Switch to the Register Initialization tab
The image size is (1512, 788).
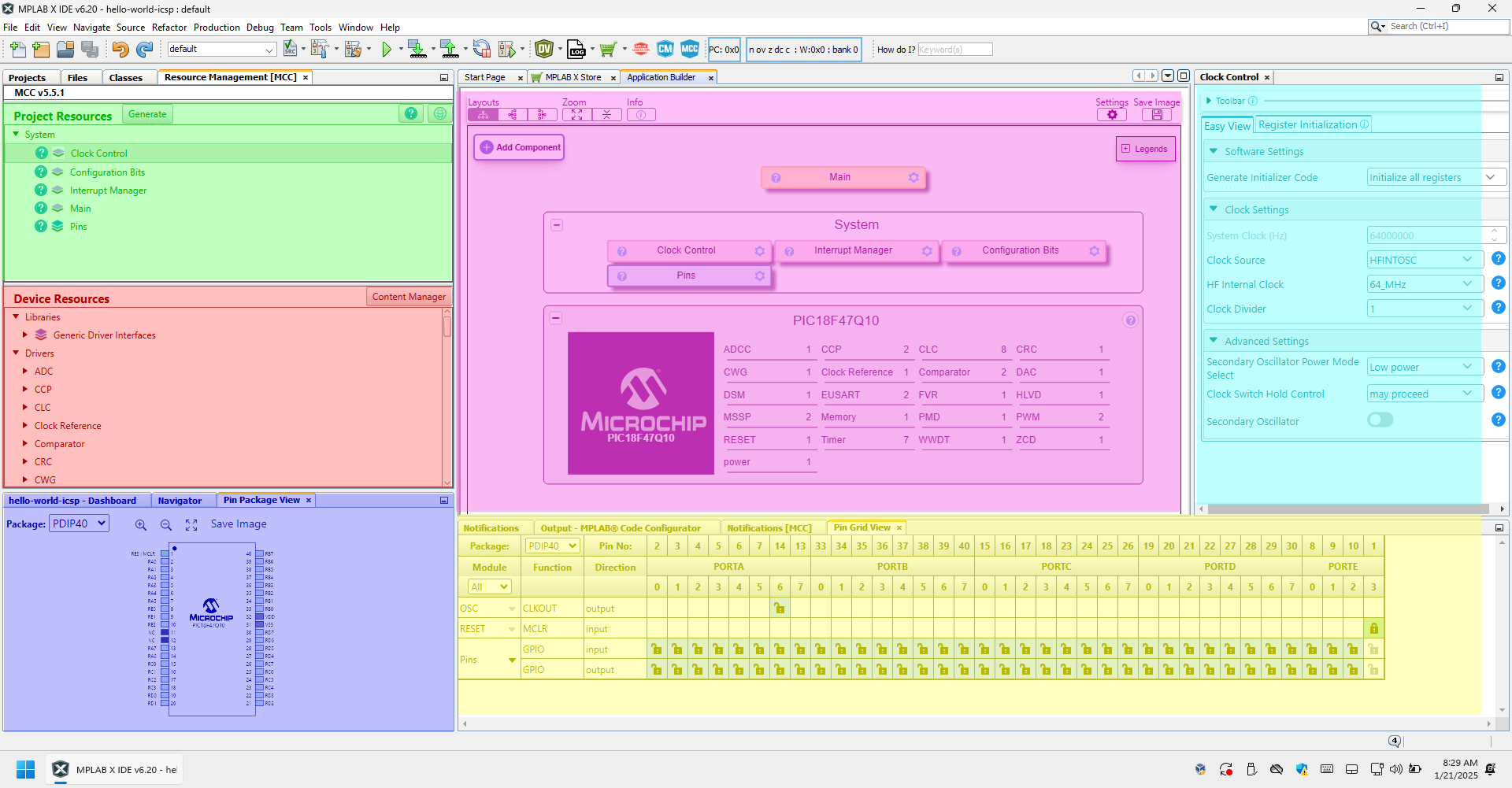[1313, 125]
